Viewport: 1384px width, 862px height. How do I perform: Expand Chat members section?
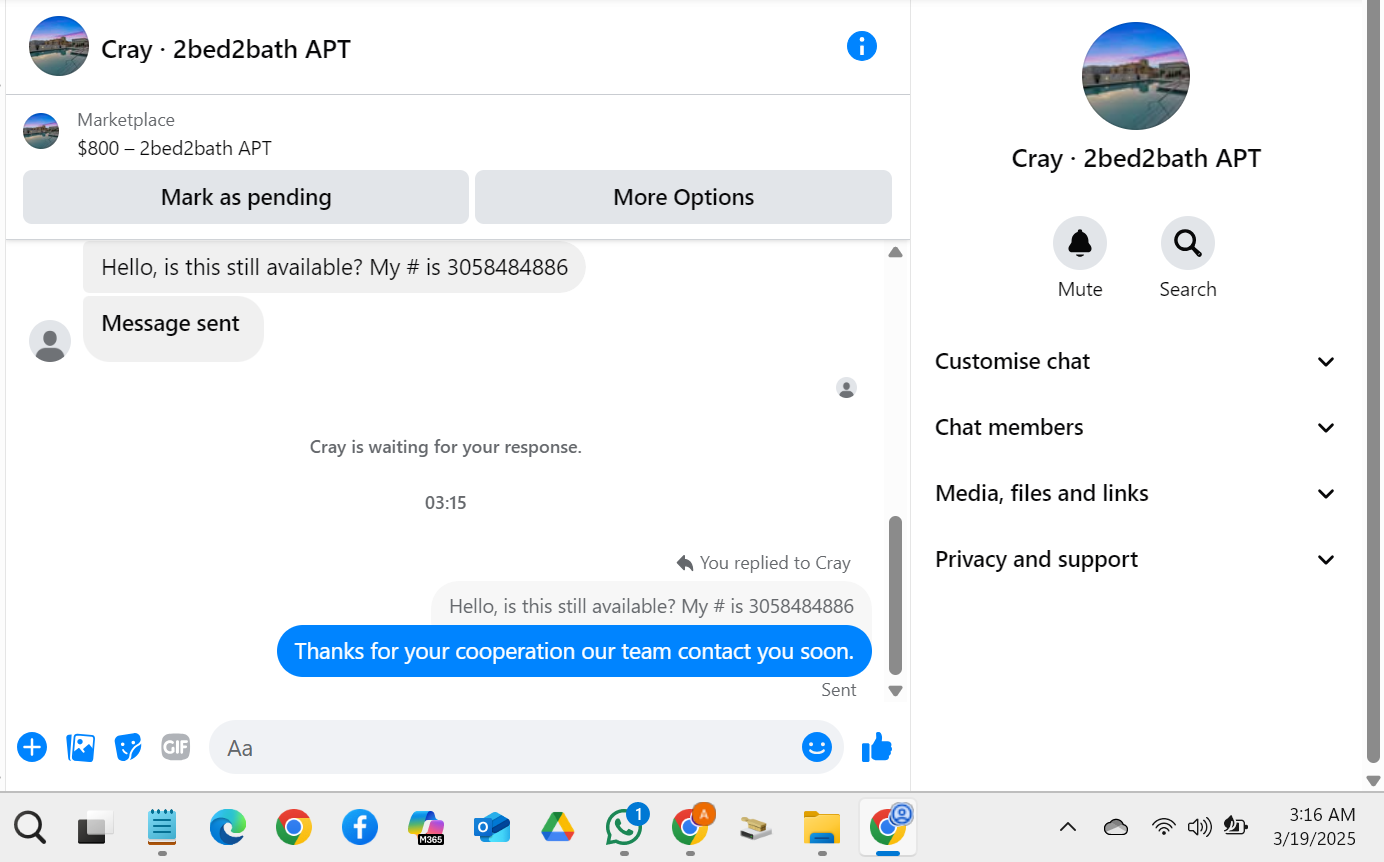[x=1136, y=428]
